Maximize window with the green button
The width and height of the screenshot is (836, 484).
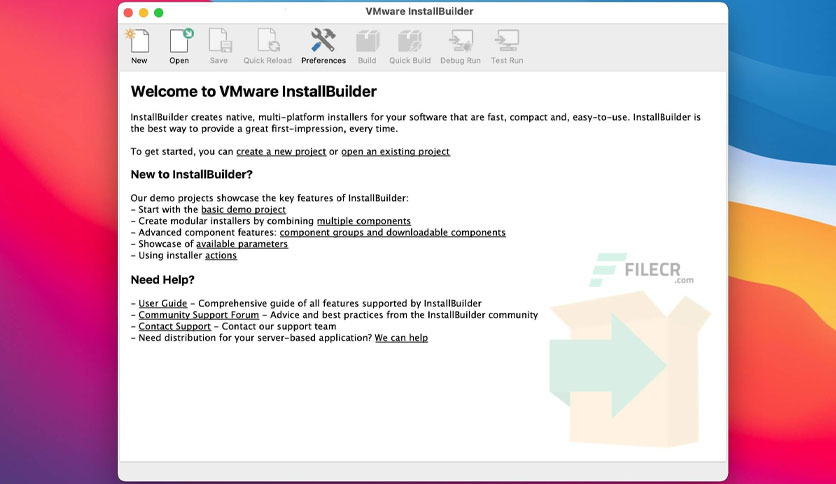click(x=158, y=12)
